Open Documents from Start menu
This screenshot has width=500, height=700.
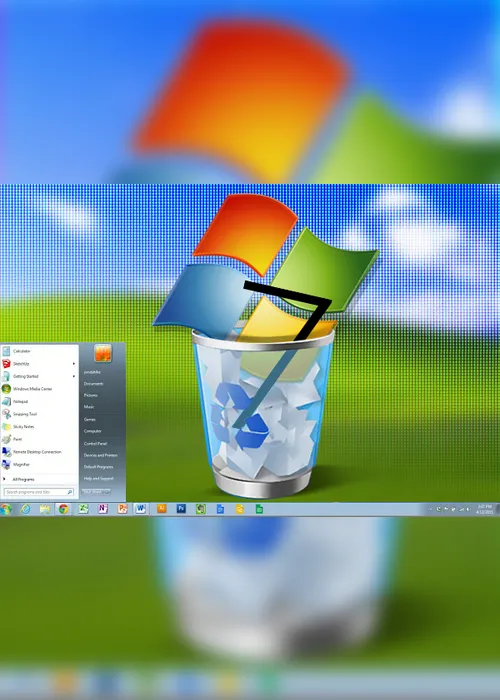click(93, 383)
